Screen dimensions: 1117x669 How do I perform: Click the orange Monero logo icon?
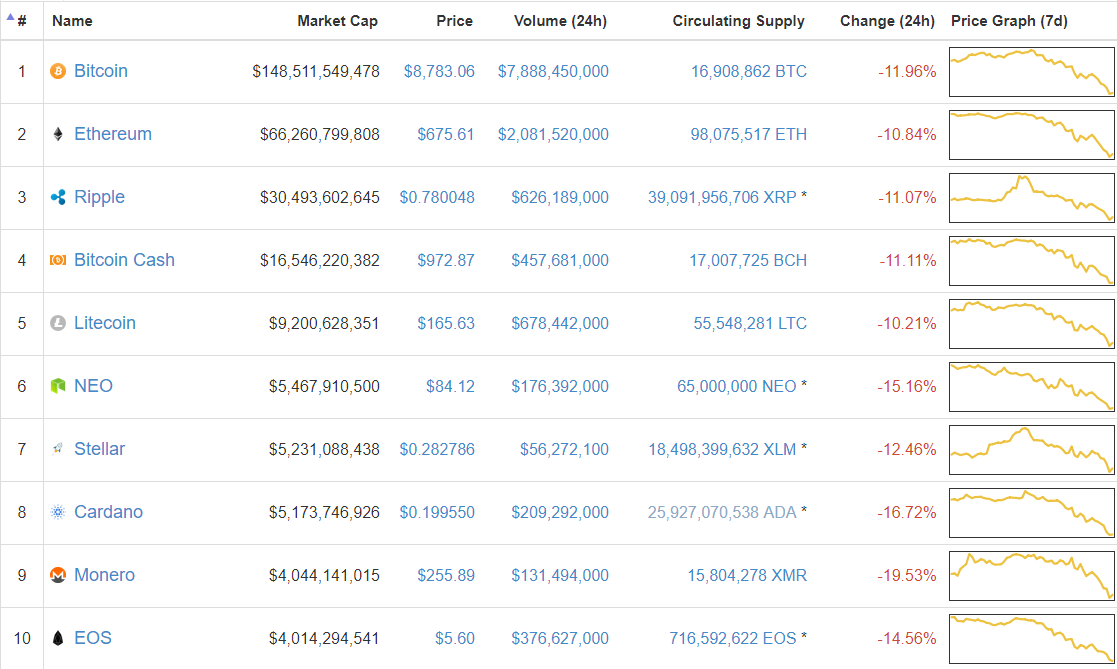(x=57, y=575)
